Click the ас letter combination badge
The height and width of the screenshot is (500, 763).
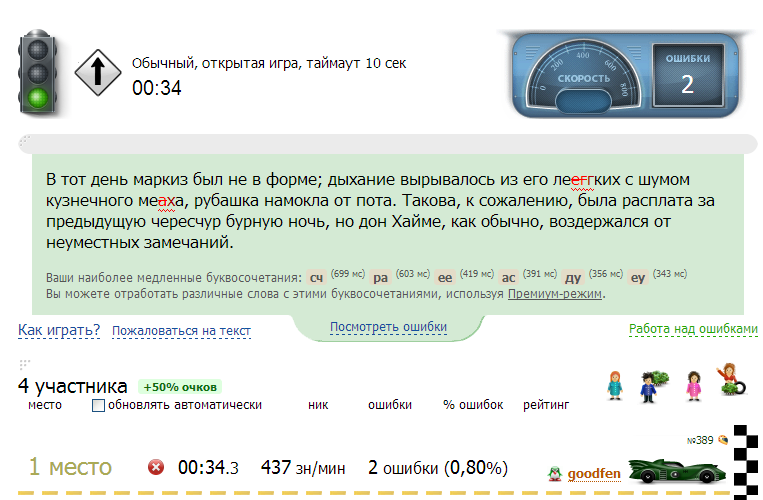[x=509, y=277]
